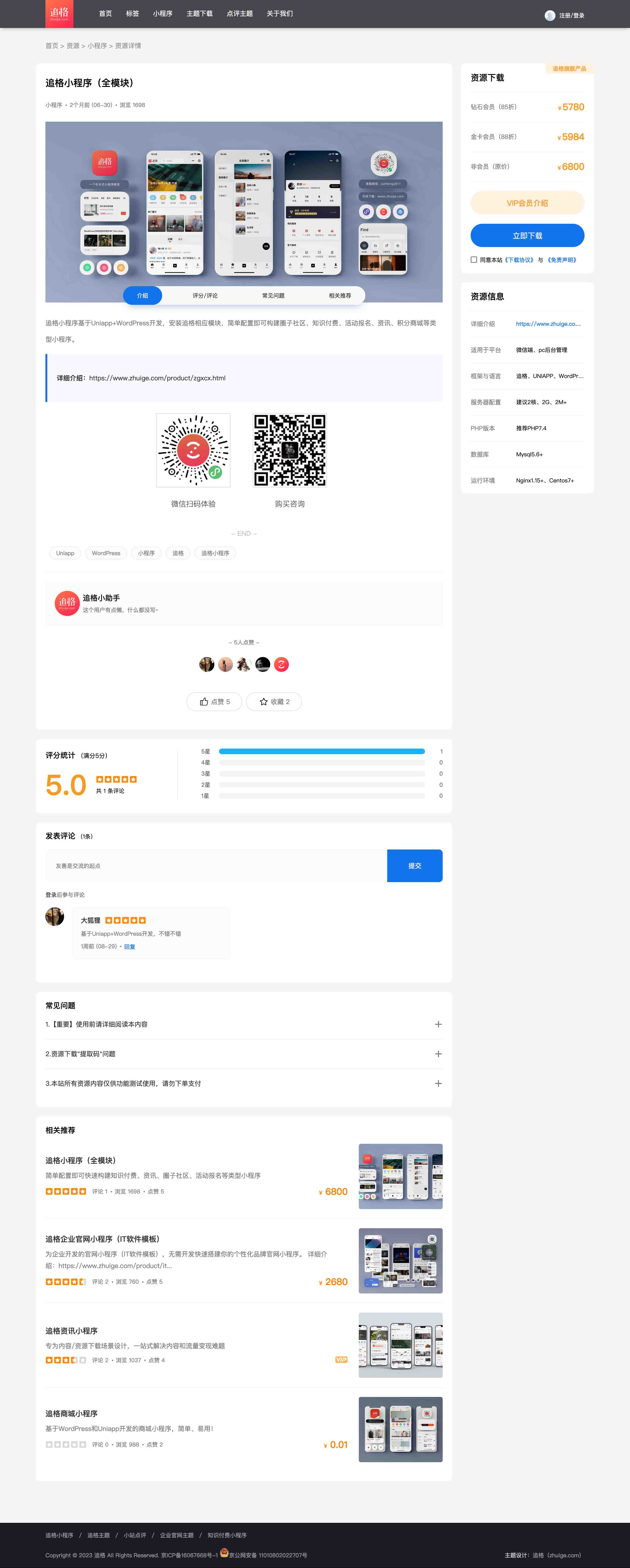Switch to the 相关推荐 tab

click(x=340, y=295)
